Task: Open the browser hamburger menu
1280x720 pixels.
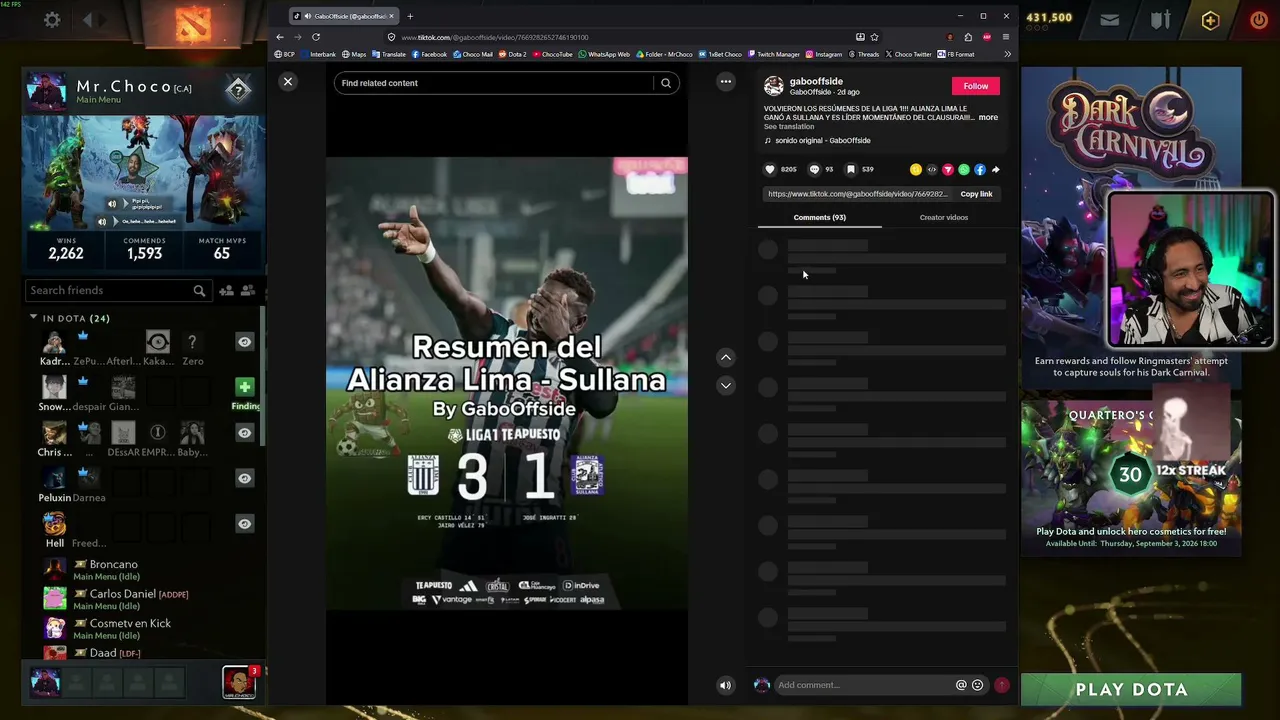Action: coord(1005,37)
